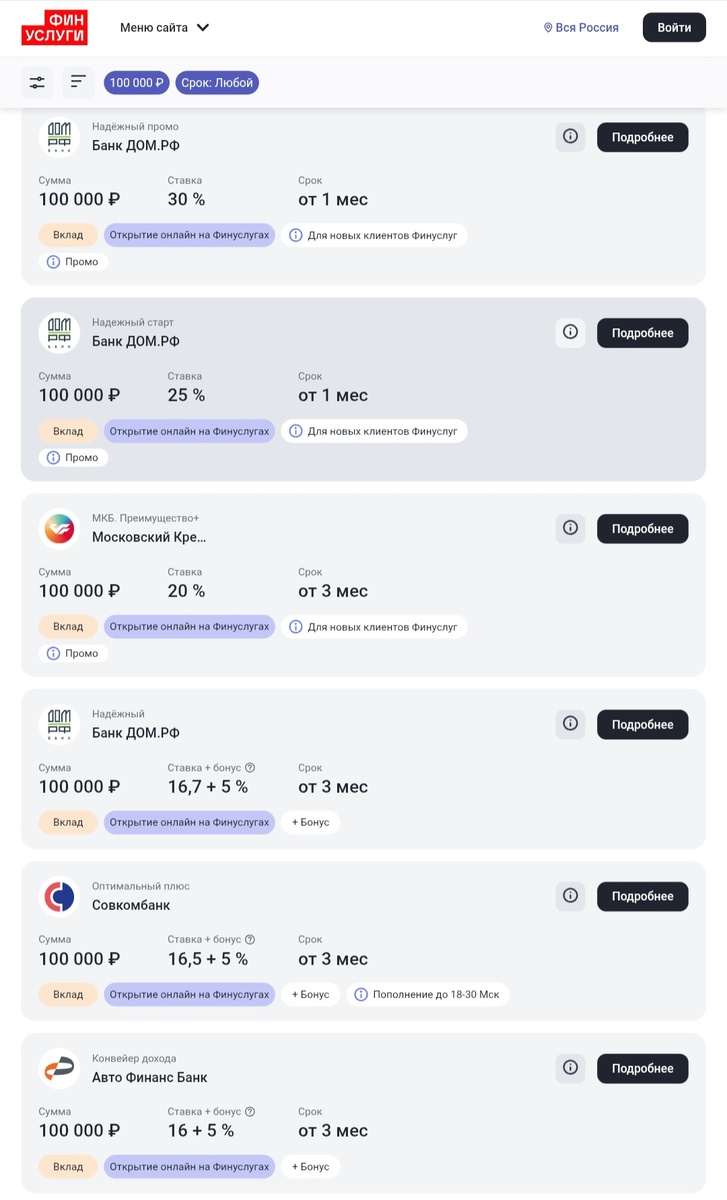Show info for МКБ Преимущество+ deposit
Viewport: 727px width, 1200px height.
tap(570, 529)
